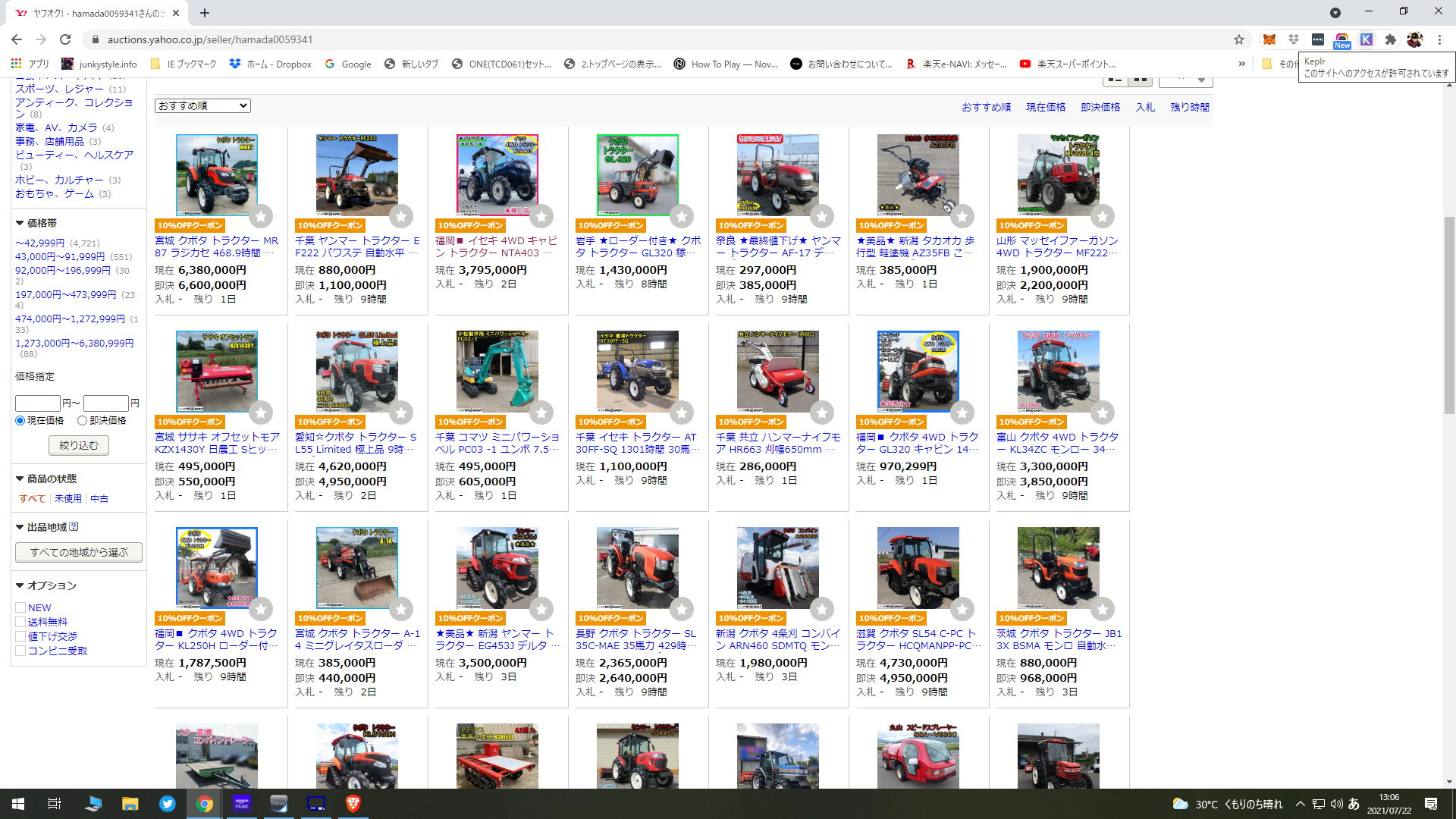Sort by 現在価格 tab

pyautogui.click(x=1046, y=107)
